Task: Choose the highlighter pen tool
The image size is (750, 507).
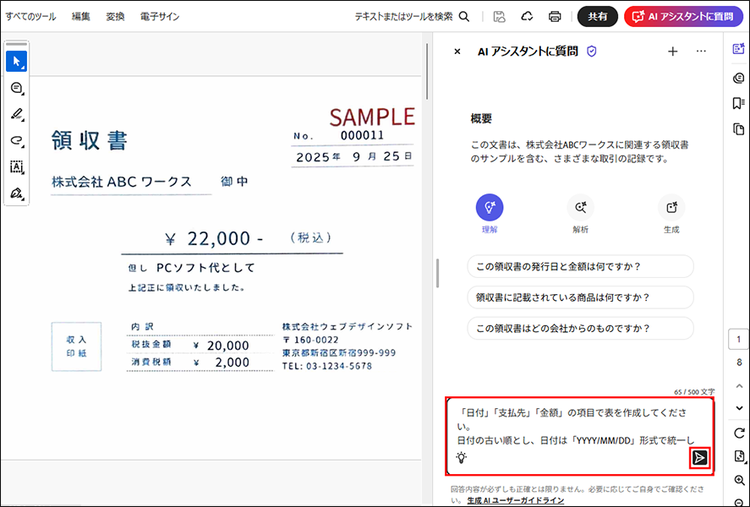Action: coord(16,115)
